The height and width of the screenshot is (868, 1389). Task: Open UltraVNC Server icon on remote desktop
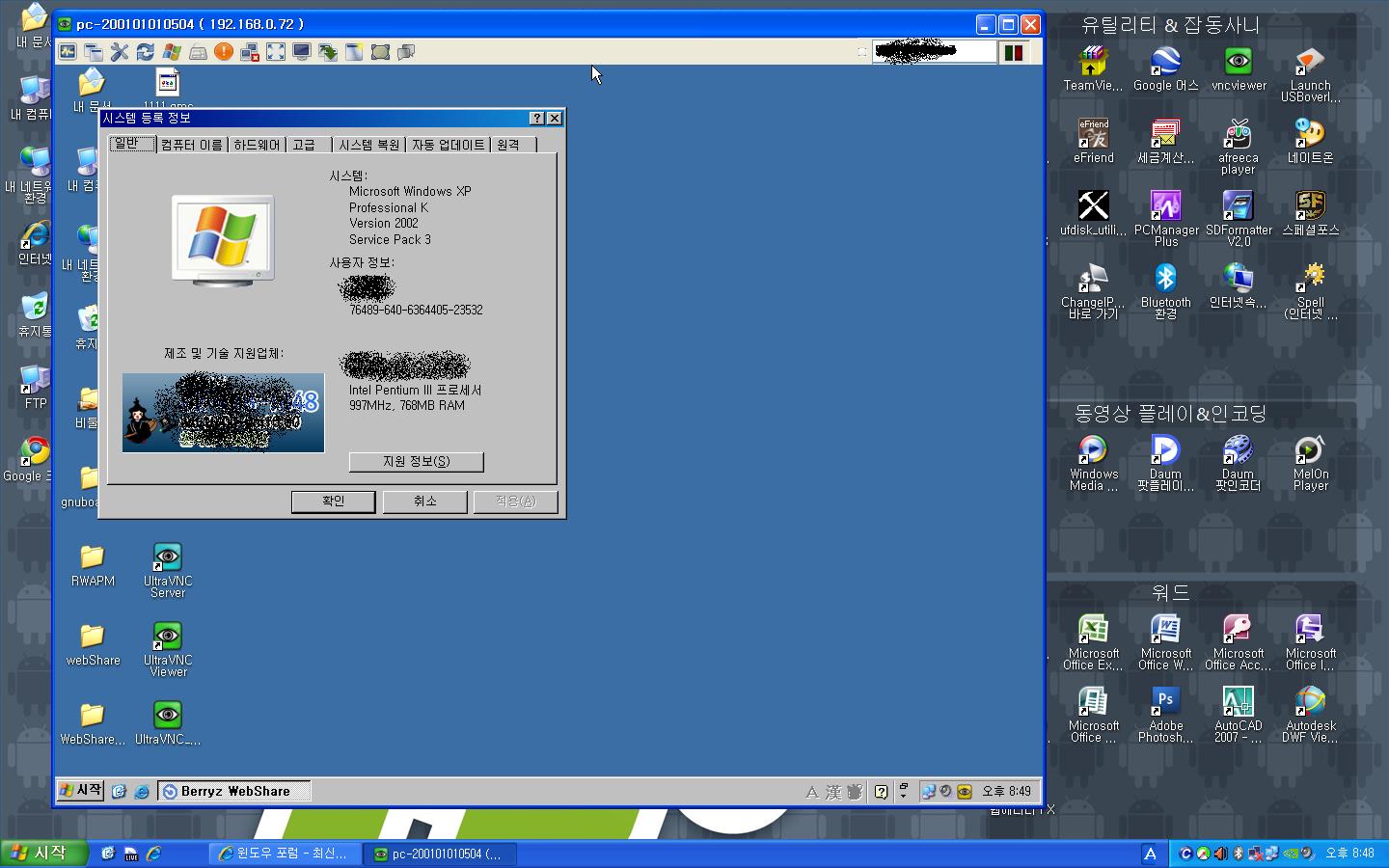click(x=168, y=570)
